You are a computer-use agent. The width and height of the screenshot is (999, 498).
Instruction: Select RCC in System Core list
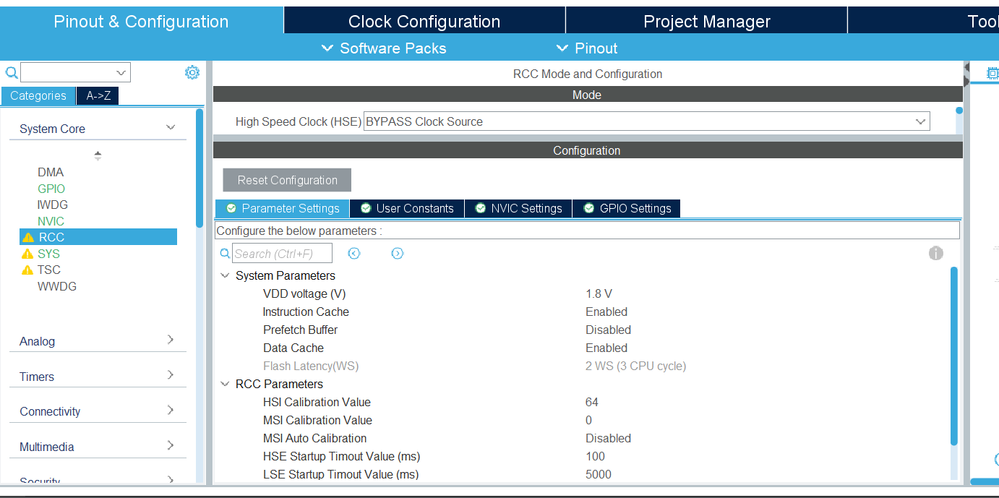[x=98, y=237]
